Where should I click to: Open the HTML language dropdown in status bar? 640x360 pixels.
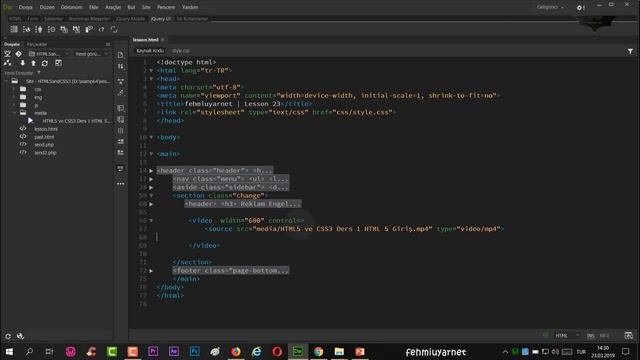point(567,336)
